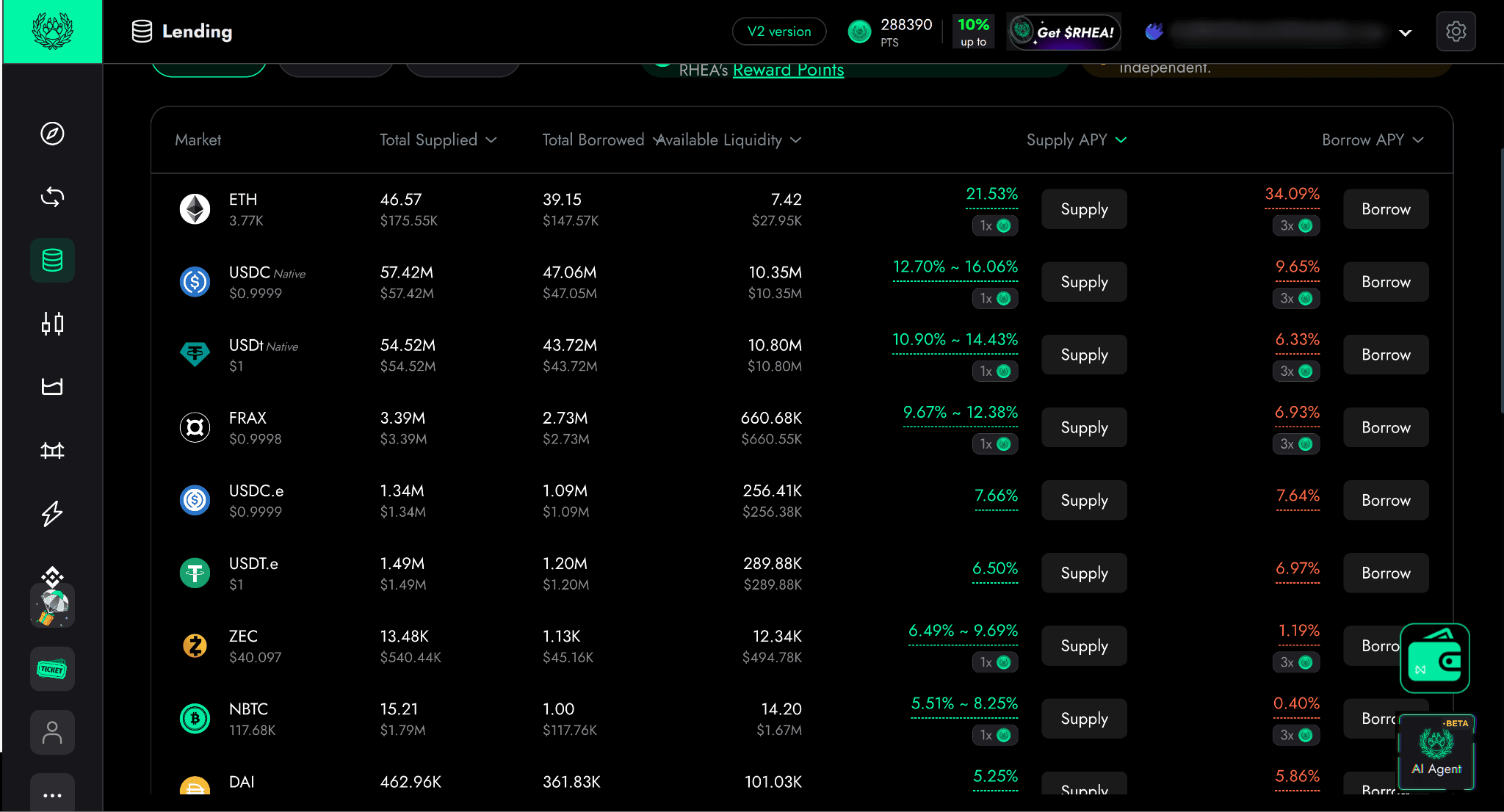Image resolution: width=1504 pixels, height=812 pixels.
Task: Click Supply for ETH
Action: click(1084, 209)
